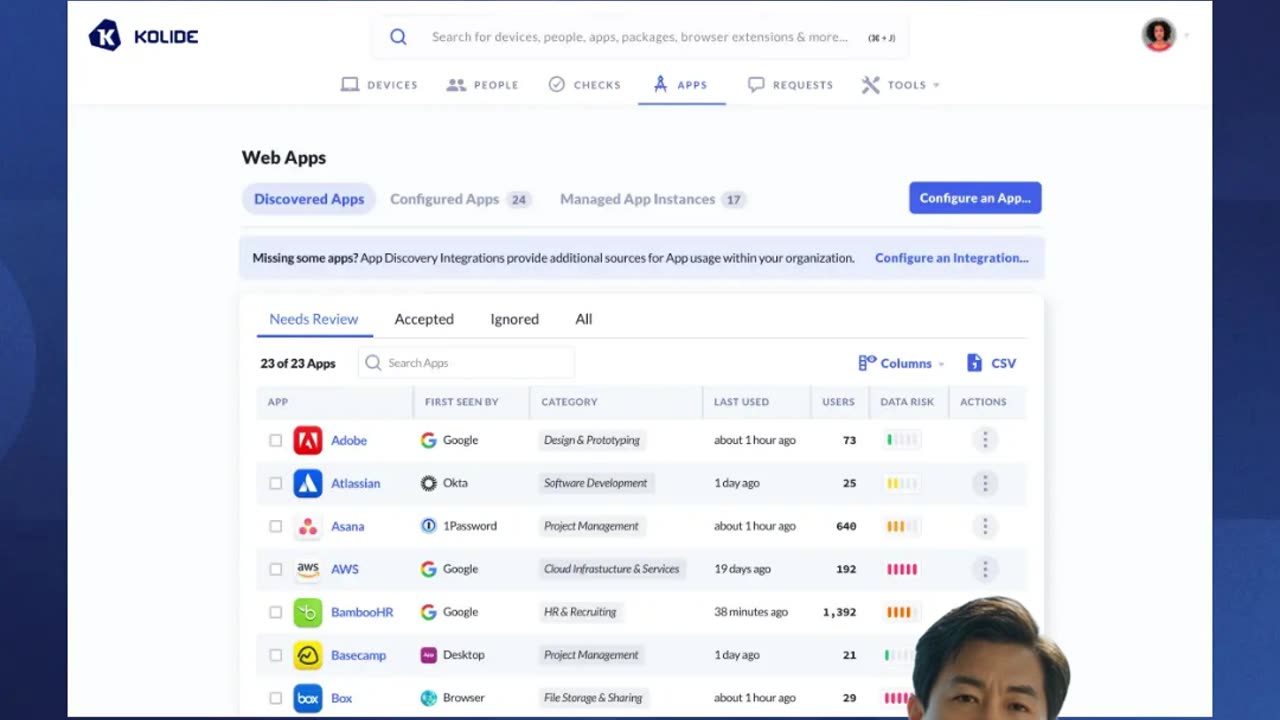Click the AWS app icon
Viewport: 1280px width, 720px height.
point(308,569)
